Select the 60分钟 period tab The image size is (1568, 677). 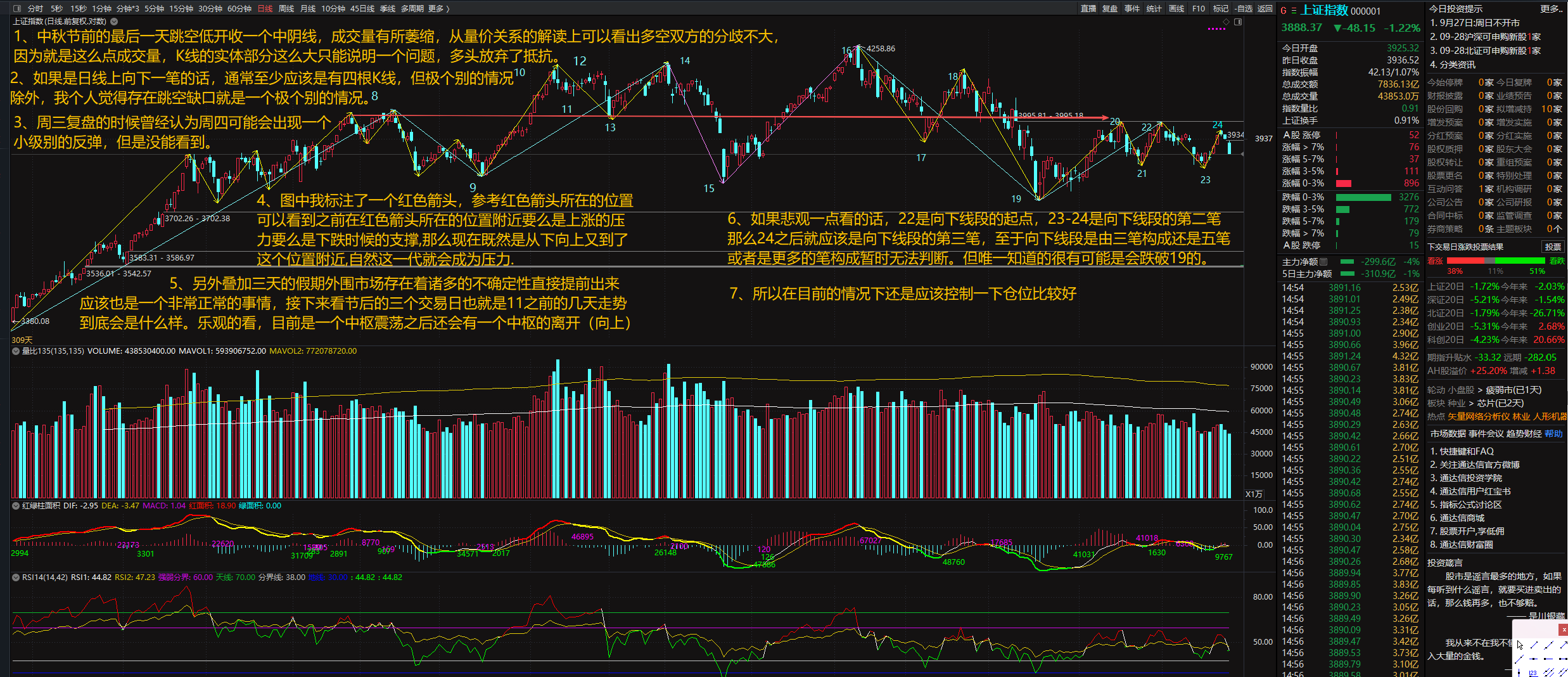point(239,9)
